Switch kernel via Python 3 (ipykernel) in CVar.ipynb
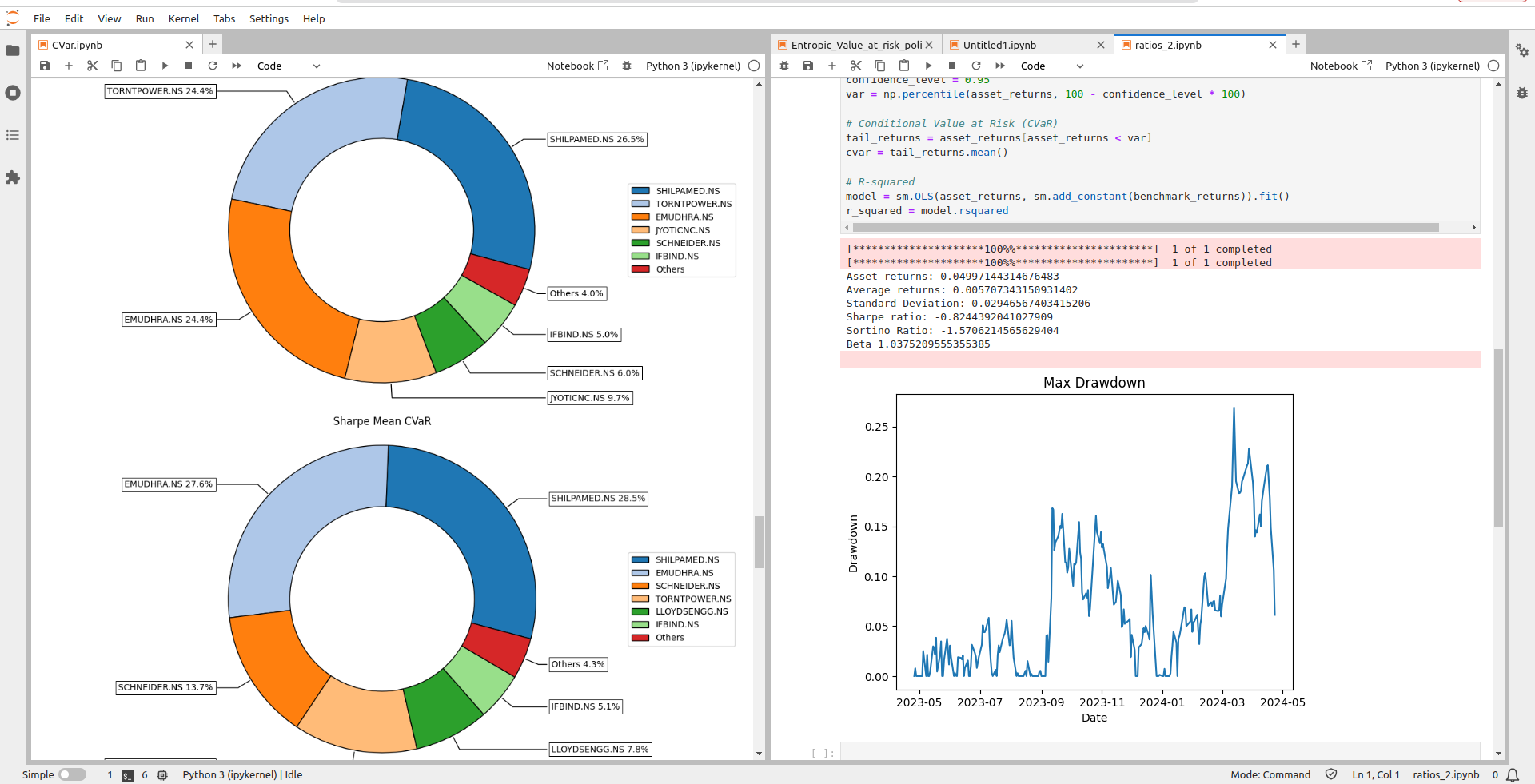Viewport: 1535px width, 784px height. coord(693,66)
